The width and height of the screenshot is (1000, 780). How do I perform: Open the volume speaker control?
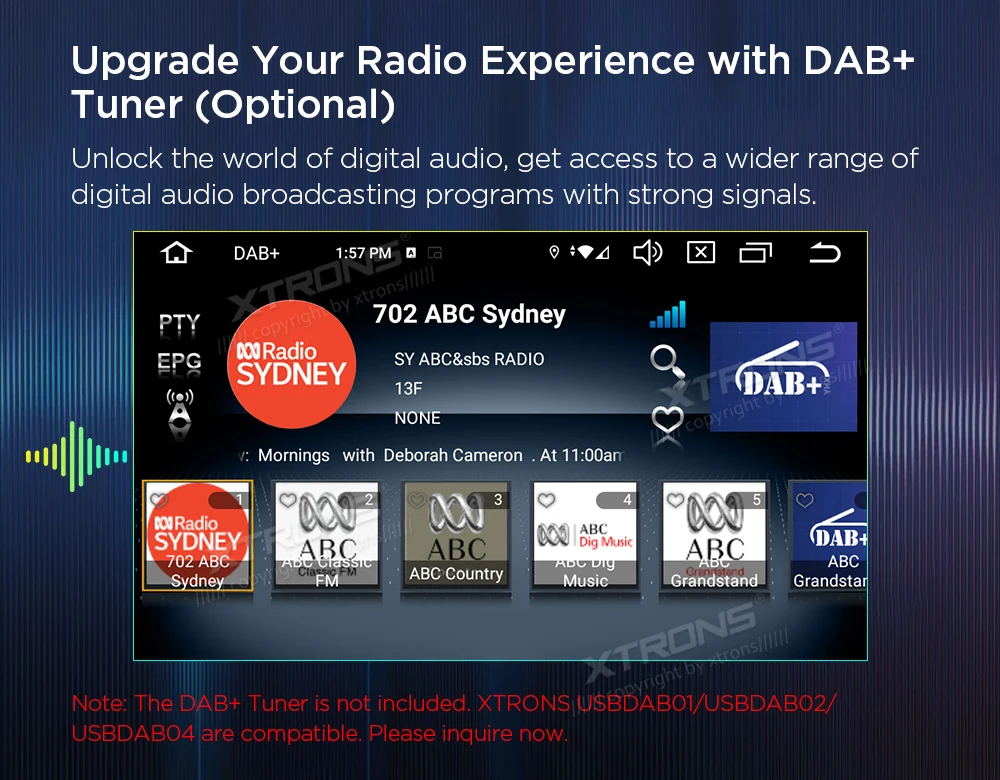click(x=647, y=253)
